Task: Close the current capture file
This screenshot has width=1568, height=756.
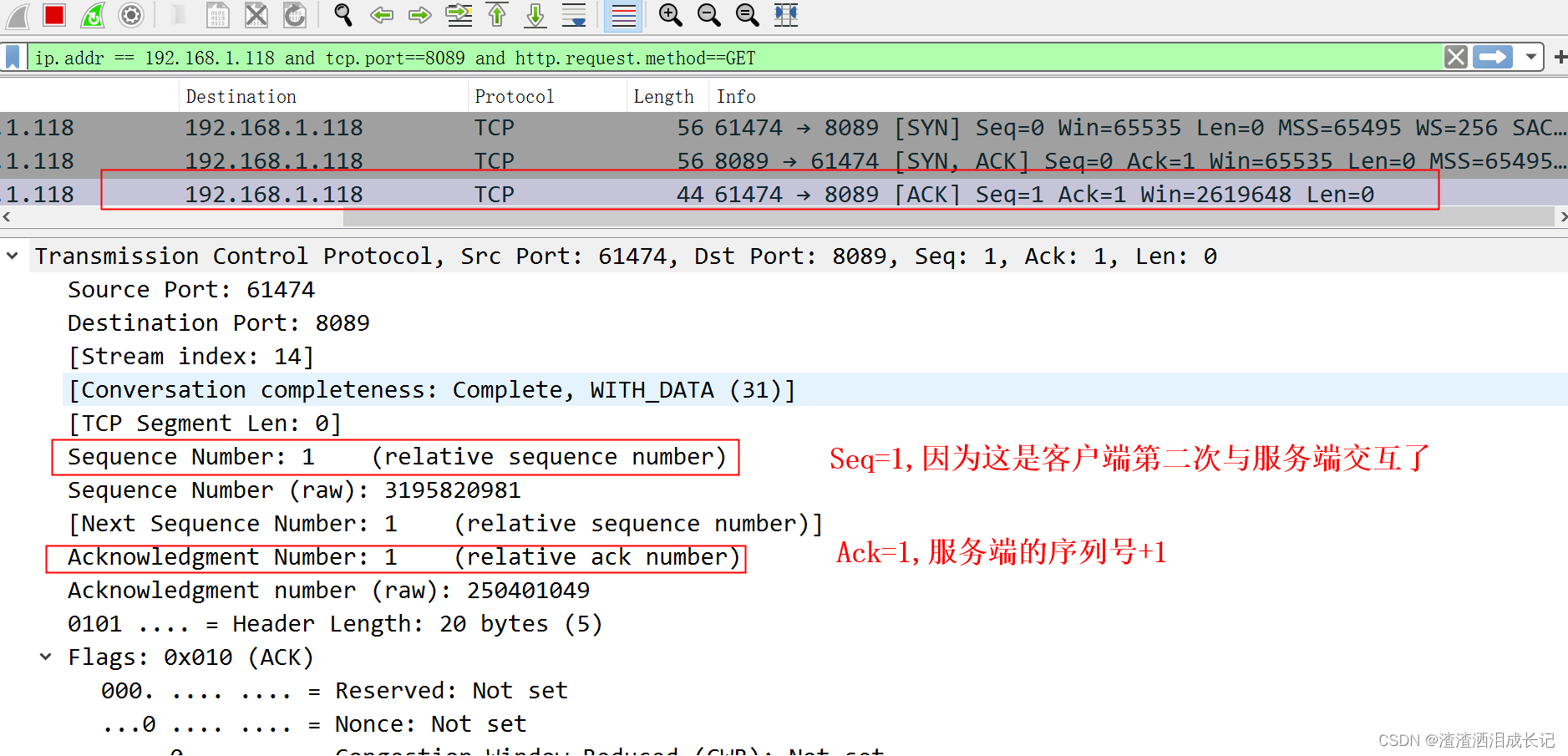Action: 256,15
